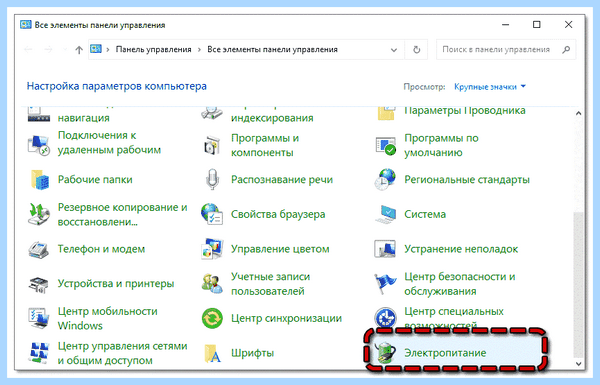Open Программы по умолчанию link text
This screenshot has width=600, height=385.
[441, 145]
